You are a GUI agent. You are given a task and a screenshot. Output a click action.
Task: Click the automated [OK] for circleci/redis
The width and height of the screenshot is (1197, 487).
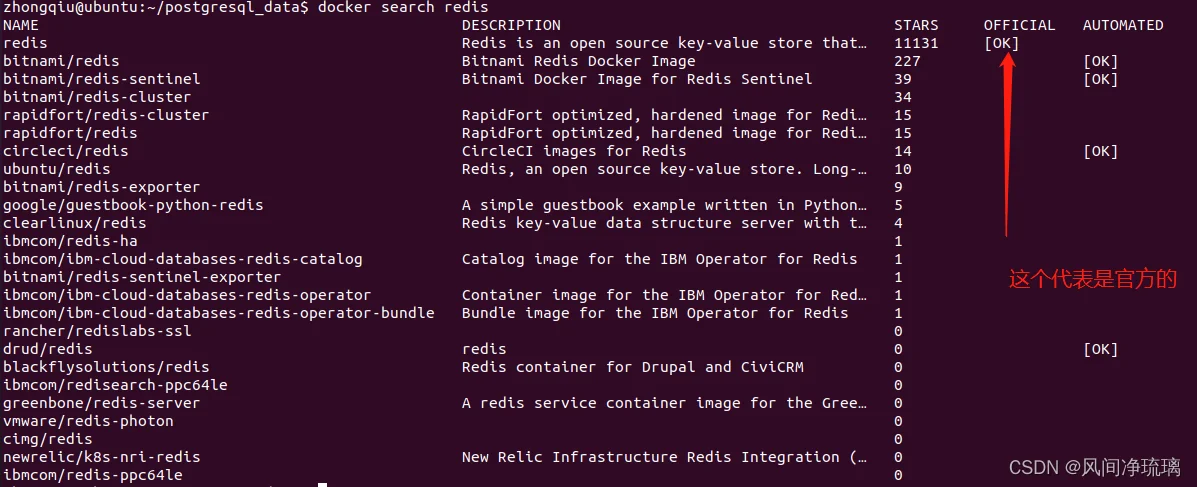pos(1100,151)
